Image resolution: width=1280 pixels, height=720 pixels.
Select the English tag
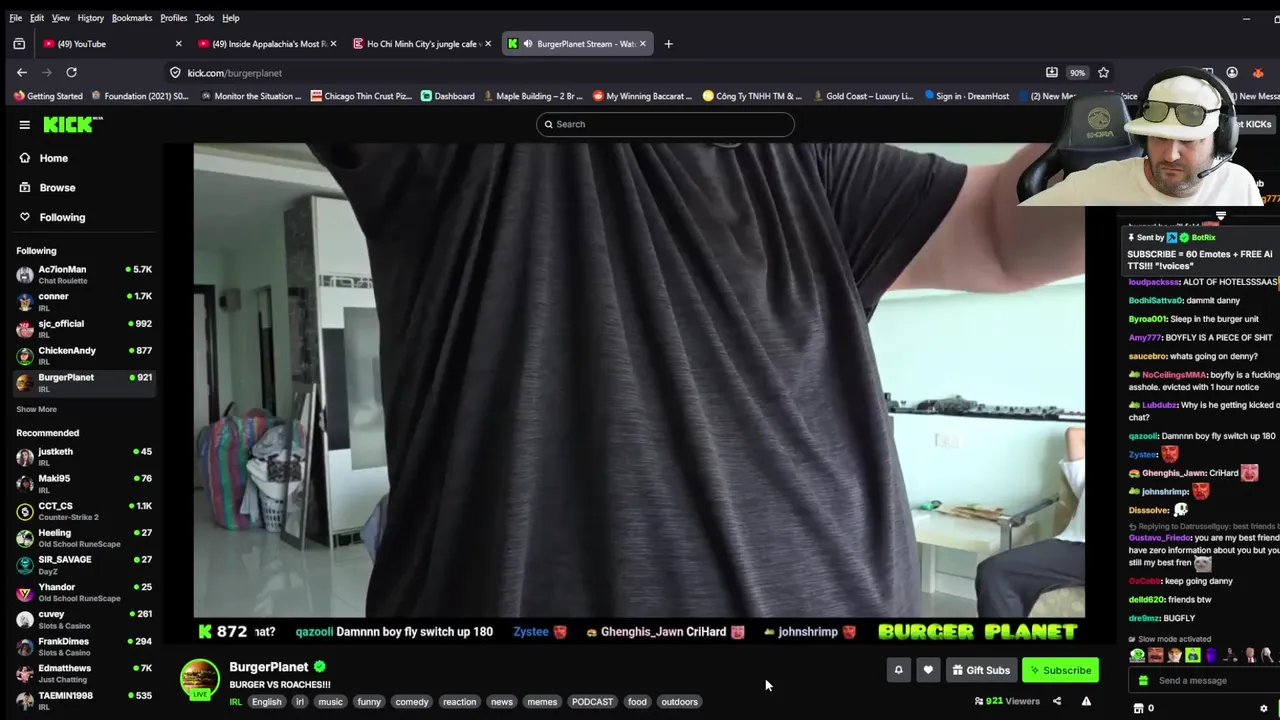266,702
